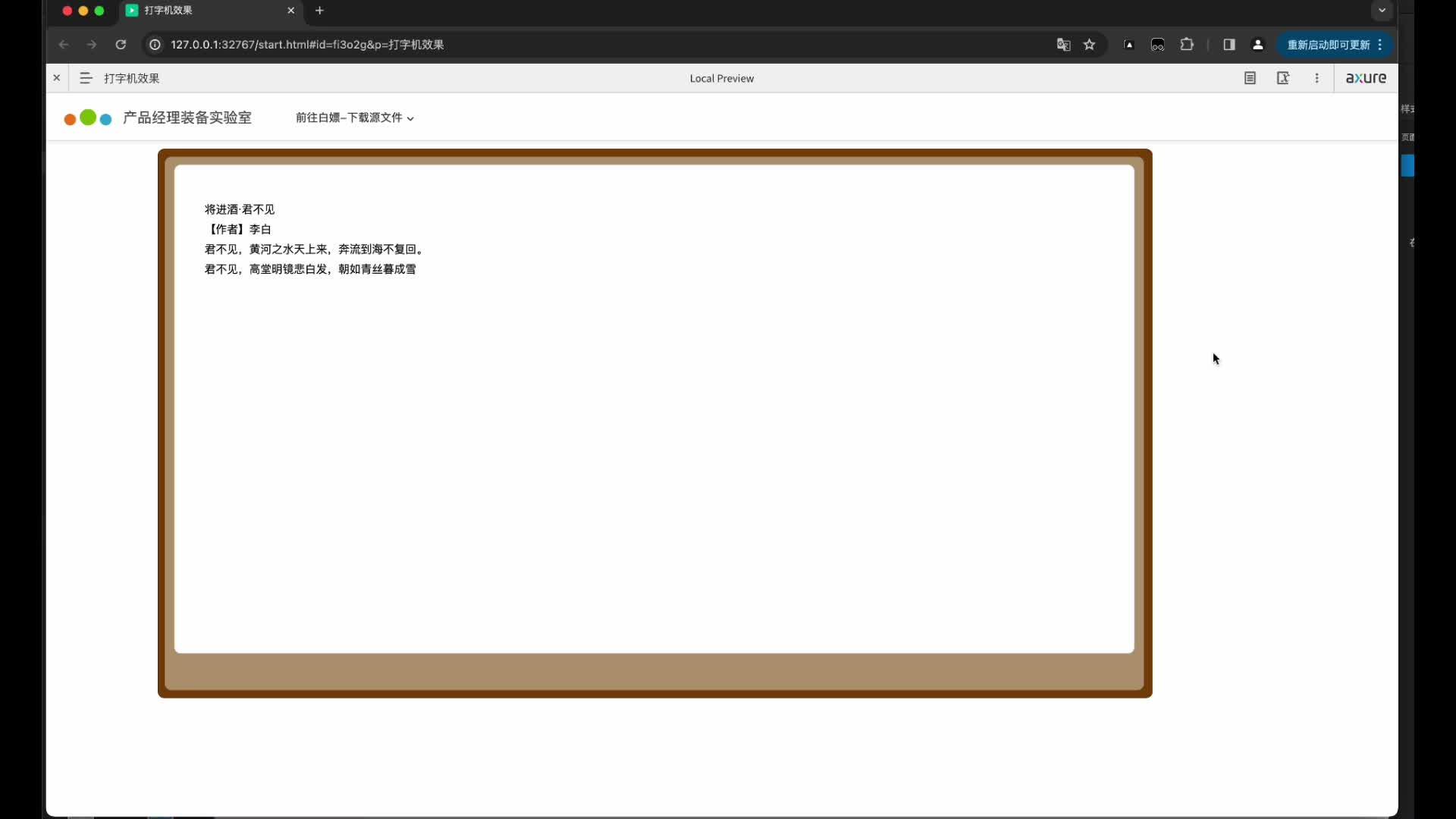Image resolution: width=1456 pixels, height=819 pixels.
Task: Click the axure logo
Action: coord(1366,78)
